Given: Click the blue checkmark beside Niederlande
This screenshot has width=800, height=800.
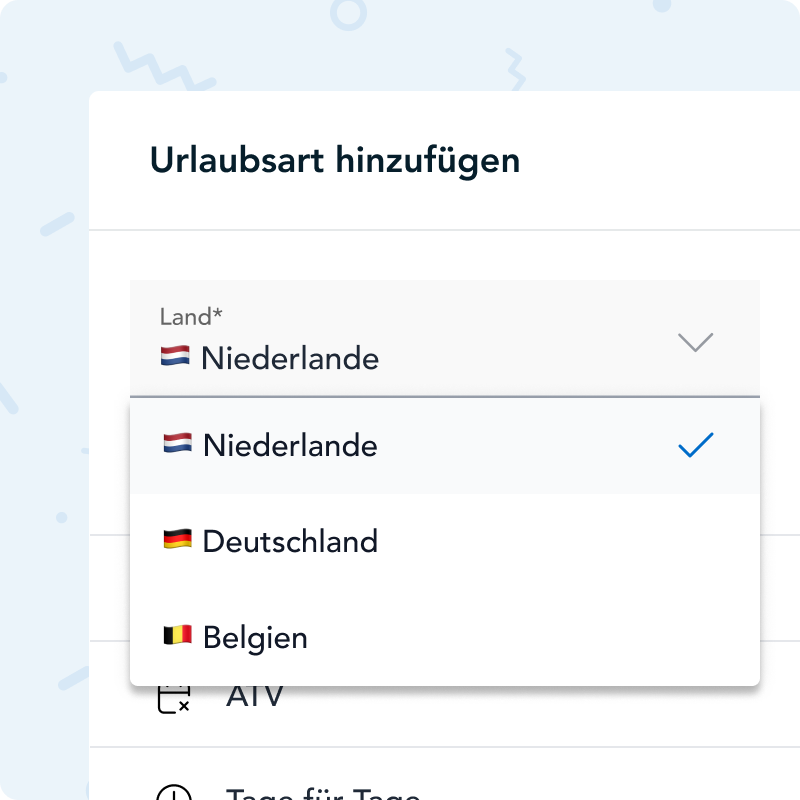Looking at the screenshot, I should 695,445.
